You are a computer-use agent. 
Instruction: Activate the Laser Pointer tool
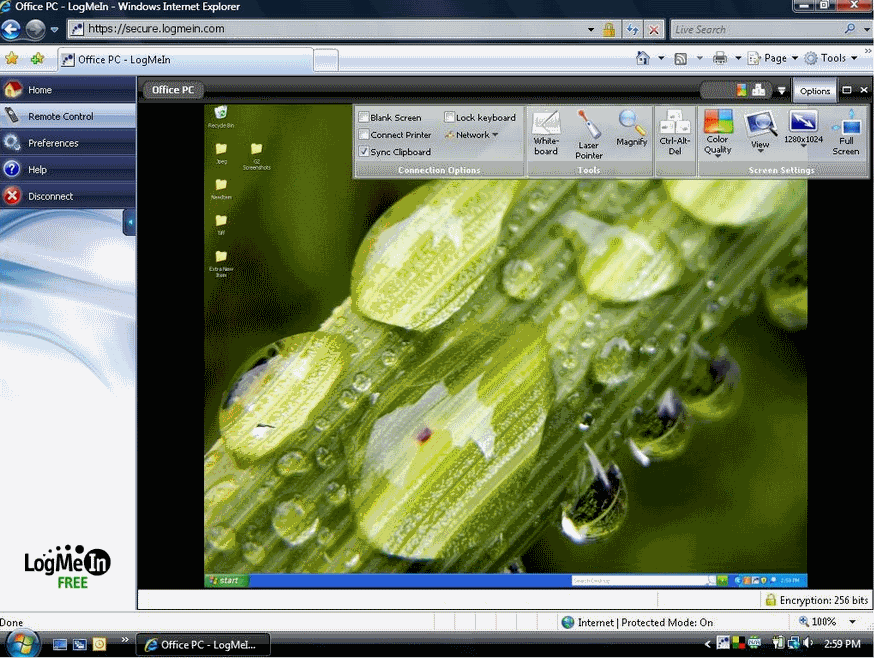pyautogui.click(x=589, y=134)
